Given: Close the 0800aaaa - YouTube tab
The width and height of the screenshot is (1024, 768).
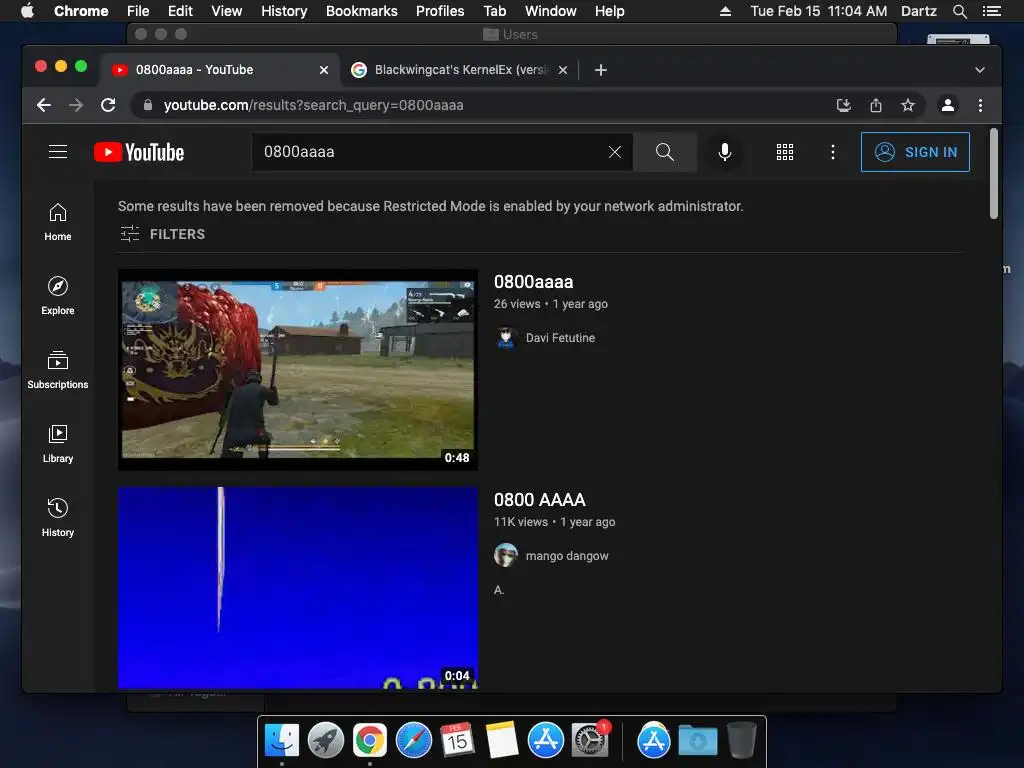Looking at the screenshot, I should (324, 70).
